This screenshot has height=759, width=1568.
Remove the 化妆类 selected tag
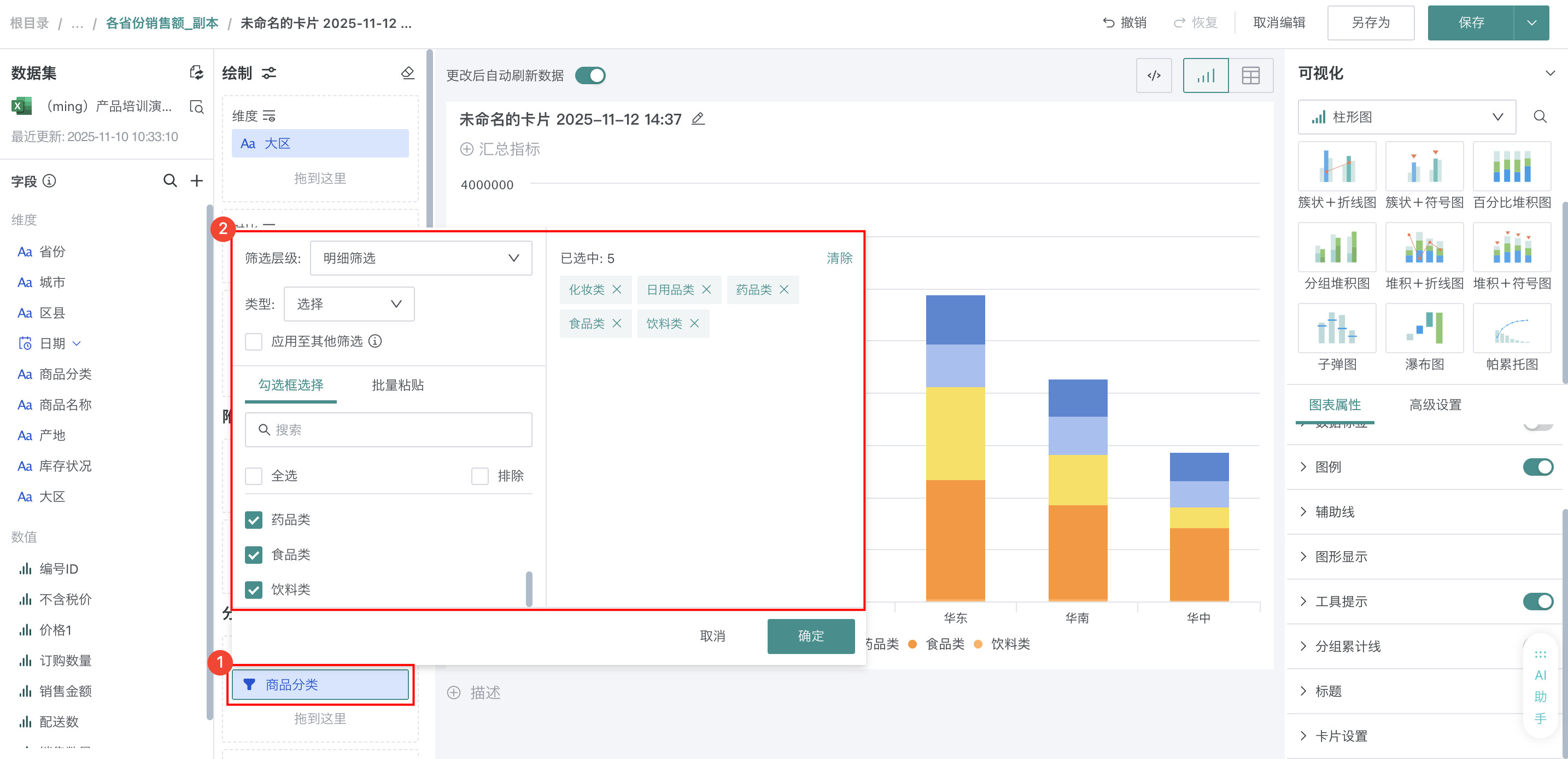(x=617, y=290)
